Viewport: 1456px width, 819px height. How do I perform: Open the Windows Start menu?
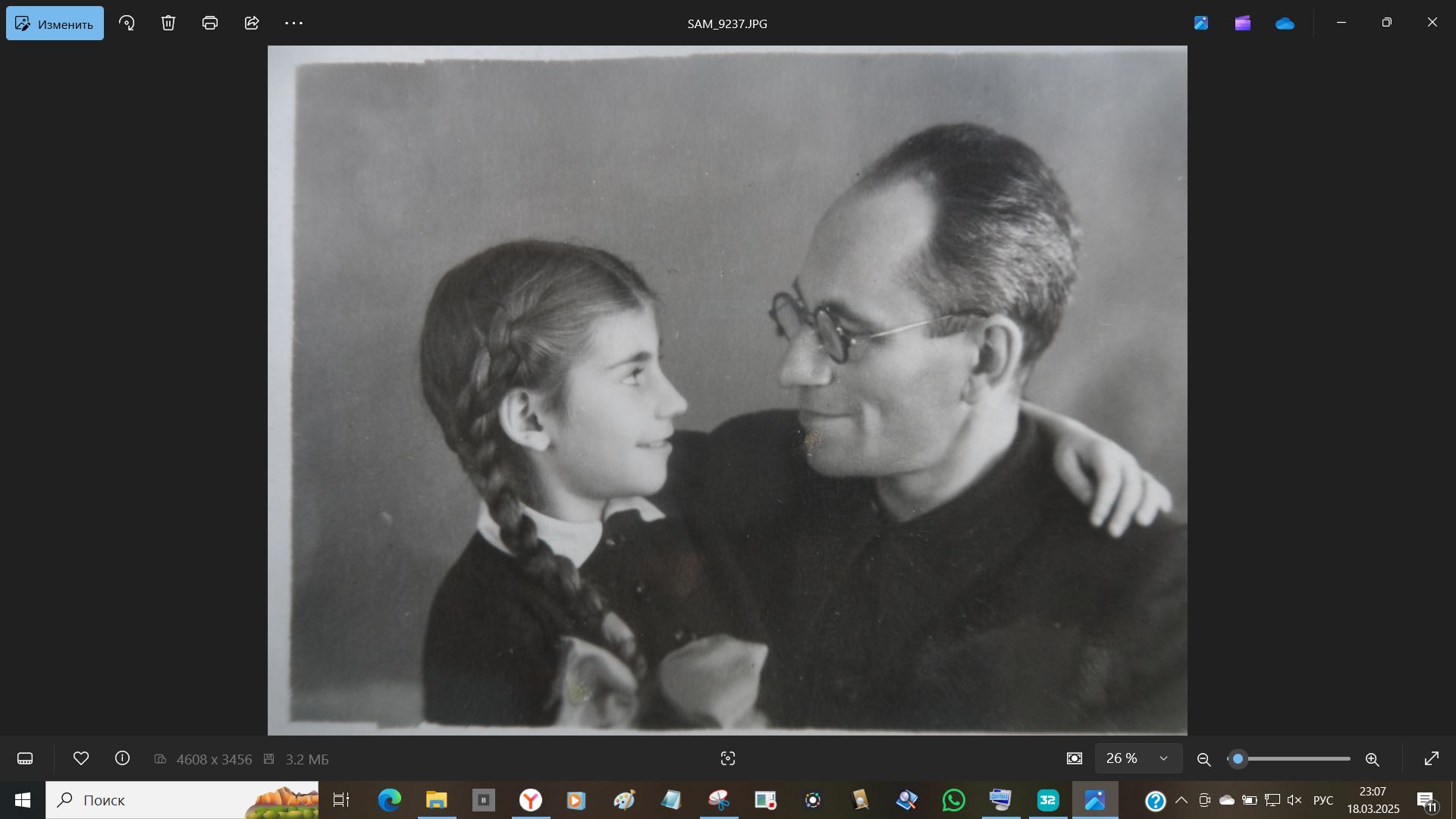[x=23, y=800]
